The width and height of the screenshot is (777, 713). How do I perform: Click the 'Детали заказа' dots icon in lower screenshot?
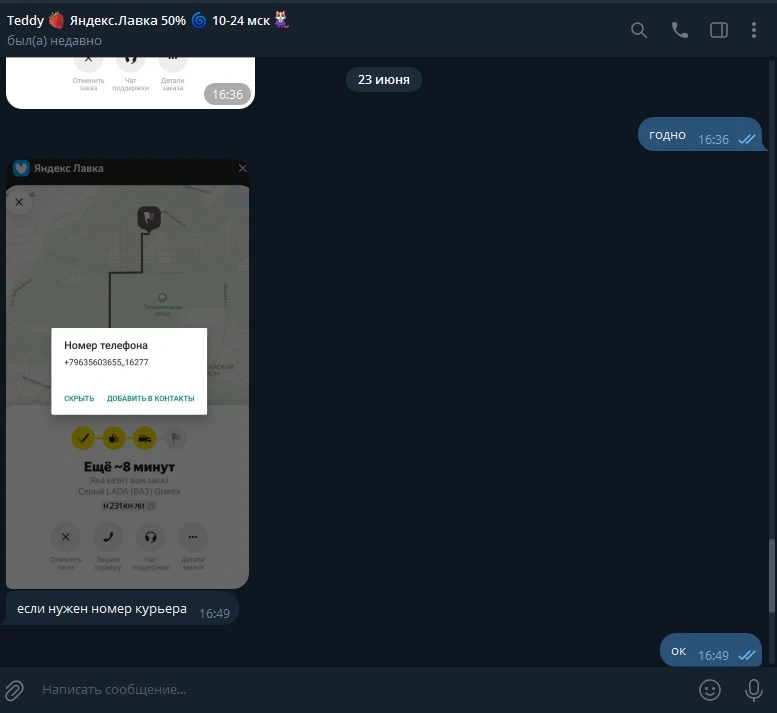click(193, 537)
